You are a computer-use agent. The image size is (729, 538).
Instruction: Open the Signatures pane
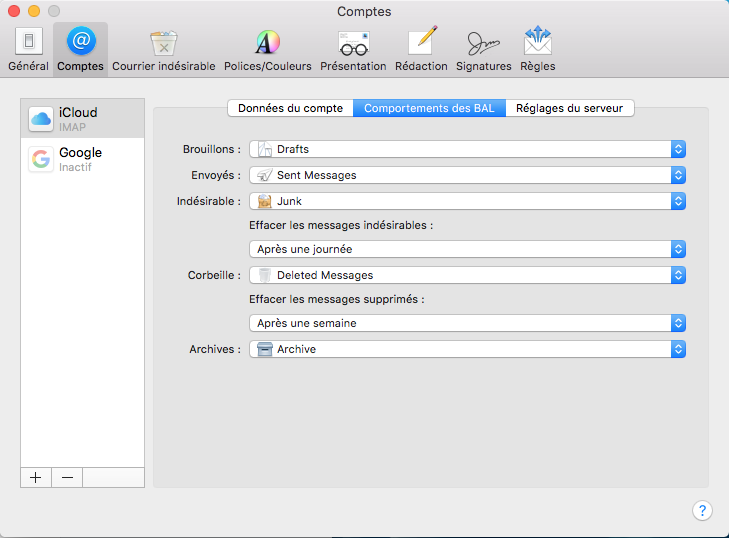pos(483,49)
